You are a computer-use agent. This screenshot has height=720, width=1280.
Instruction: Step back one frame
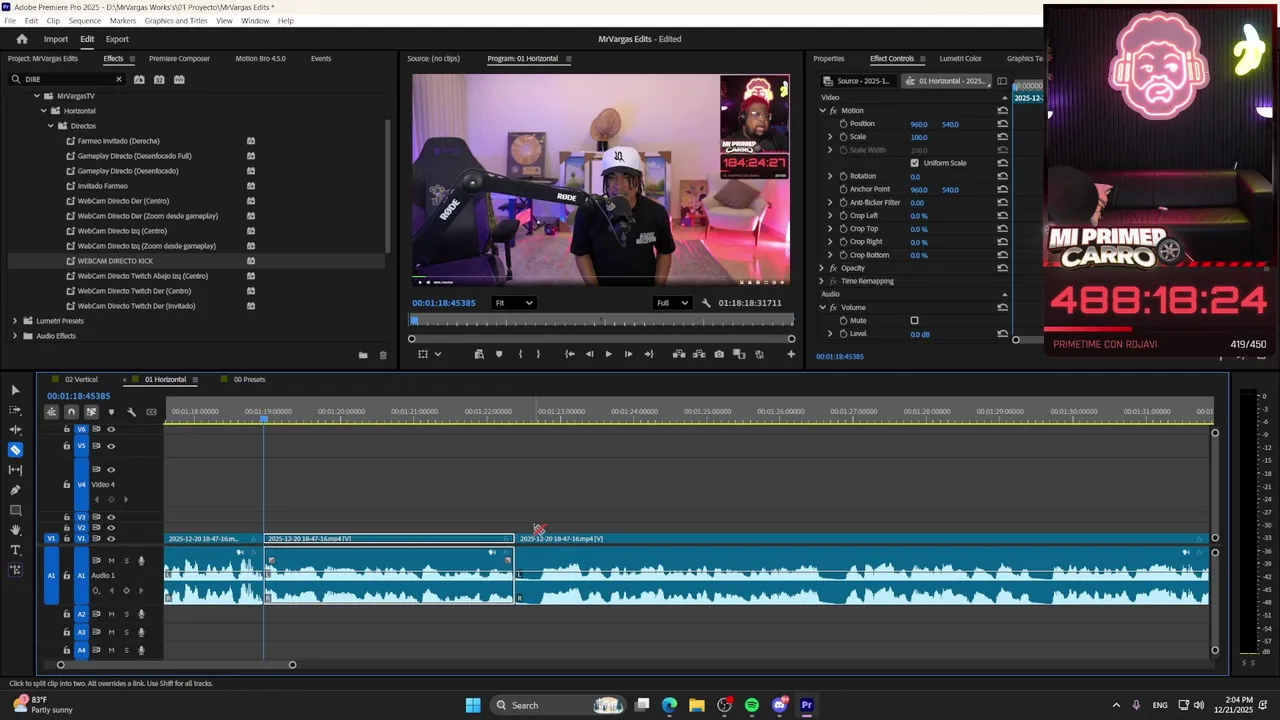pyautogui.click(x=589, y=354)
